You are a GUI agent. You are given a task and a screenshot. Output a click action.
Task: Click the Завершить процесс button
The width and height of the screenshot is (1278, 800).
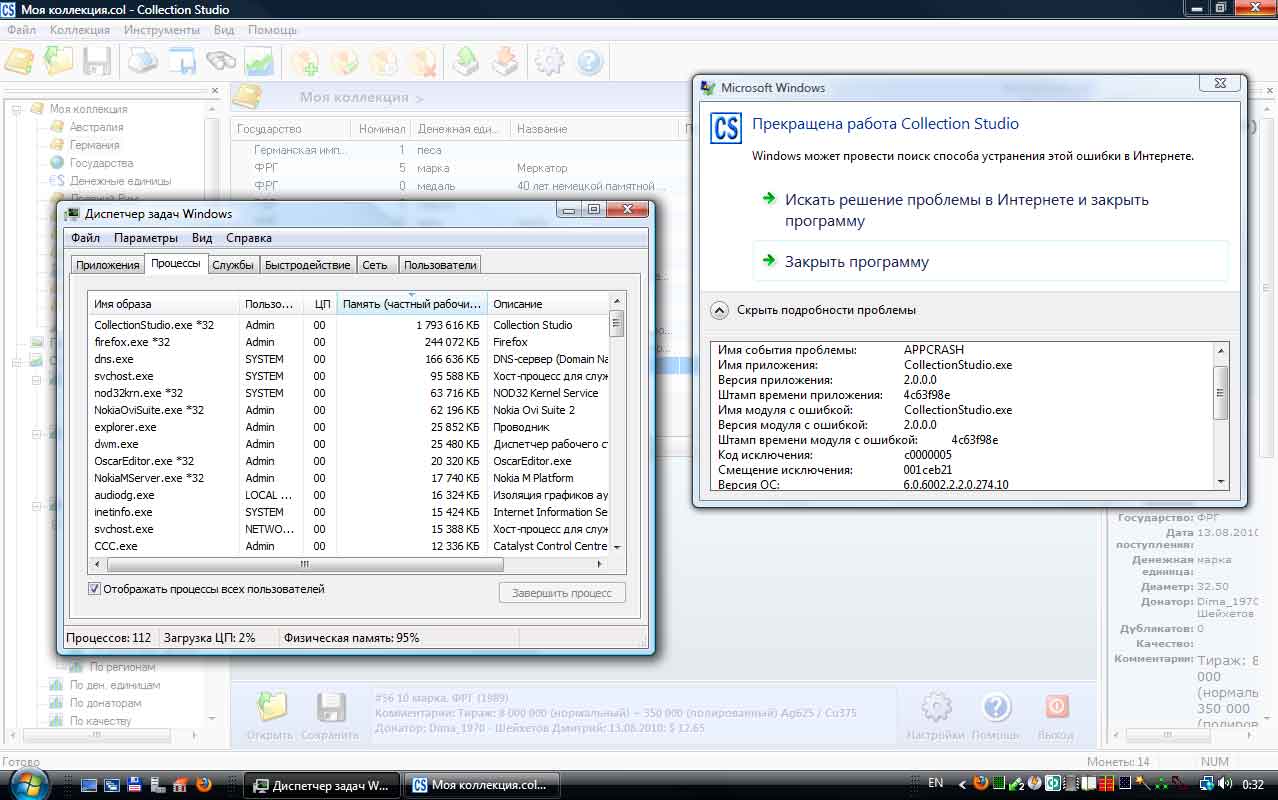(562, 593)
